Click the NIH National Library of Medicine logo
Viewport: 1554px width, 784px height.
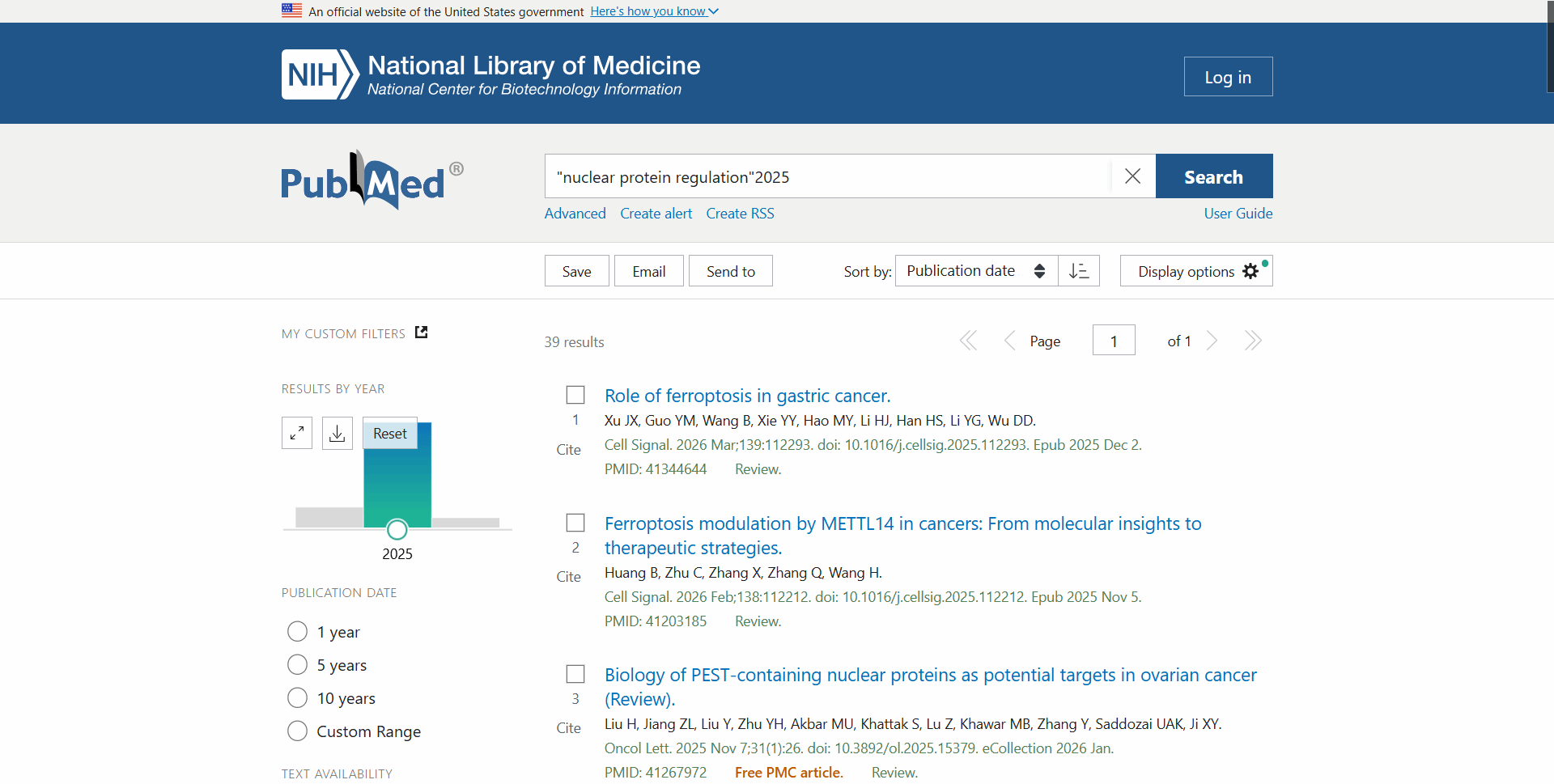click(x=490, y=74)
